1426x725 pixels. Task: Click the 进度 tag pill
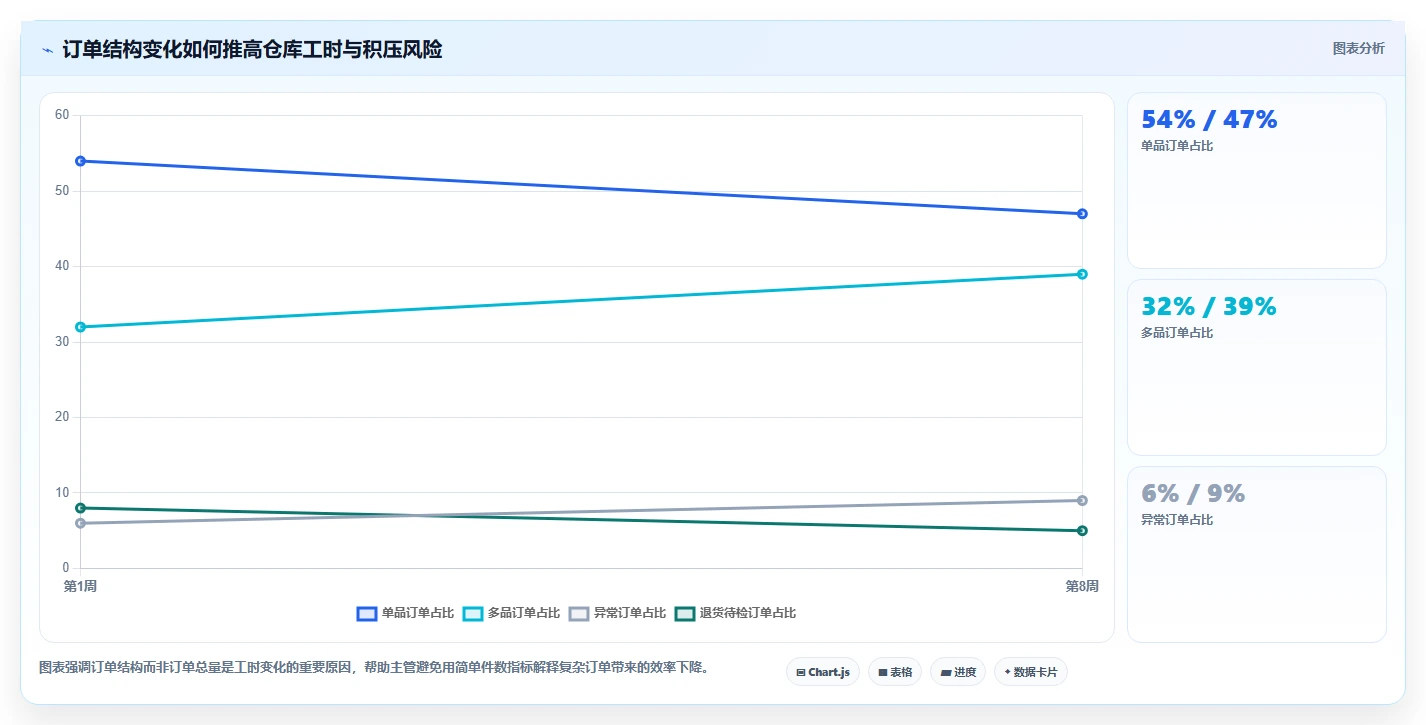pos(958,672)
